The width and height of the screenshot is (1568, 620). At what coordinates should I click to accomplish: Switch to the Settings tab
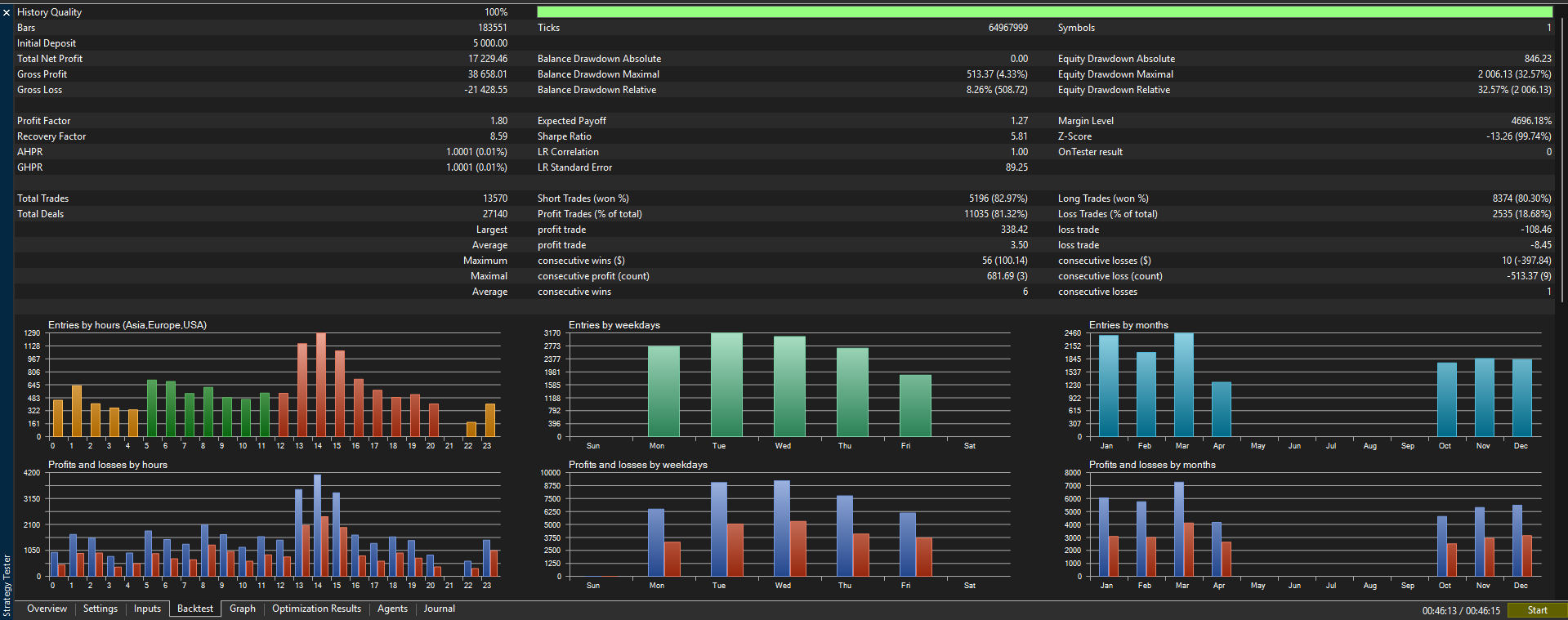(101, 609)
